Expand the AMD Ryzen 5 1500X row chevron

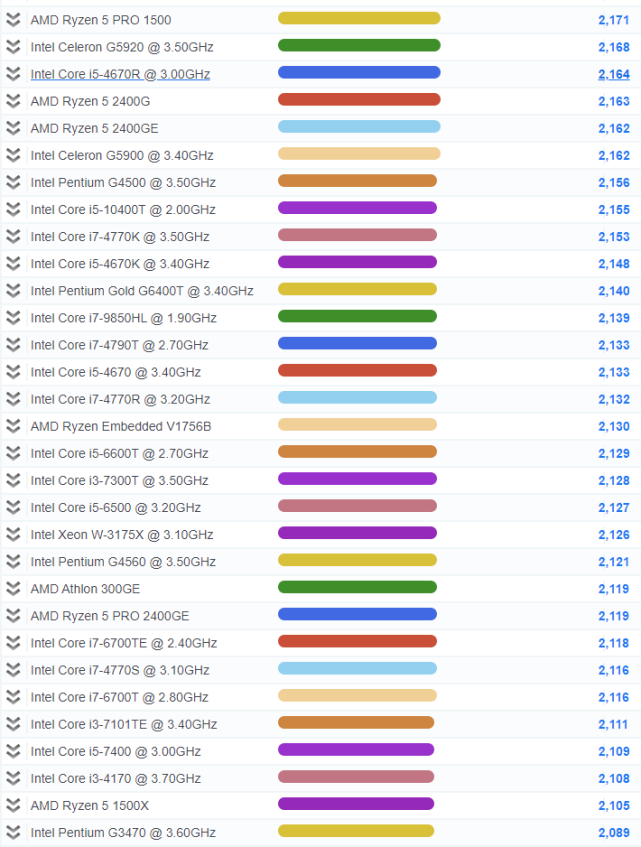(13, 805)
